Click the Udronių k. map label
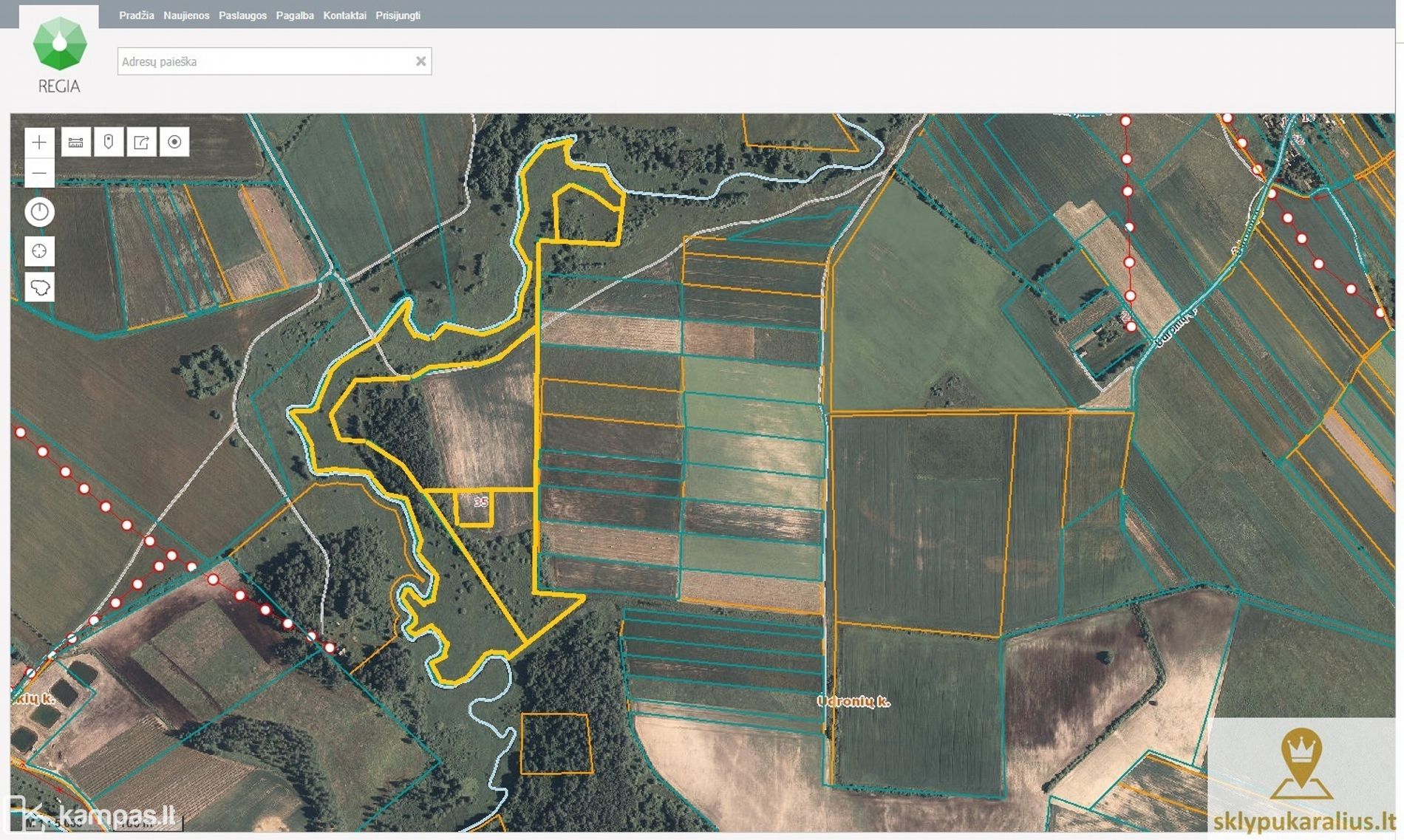The image size is (1404, 840). coord(853,701)
